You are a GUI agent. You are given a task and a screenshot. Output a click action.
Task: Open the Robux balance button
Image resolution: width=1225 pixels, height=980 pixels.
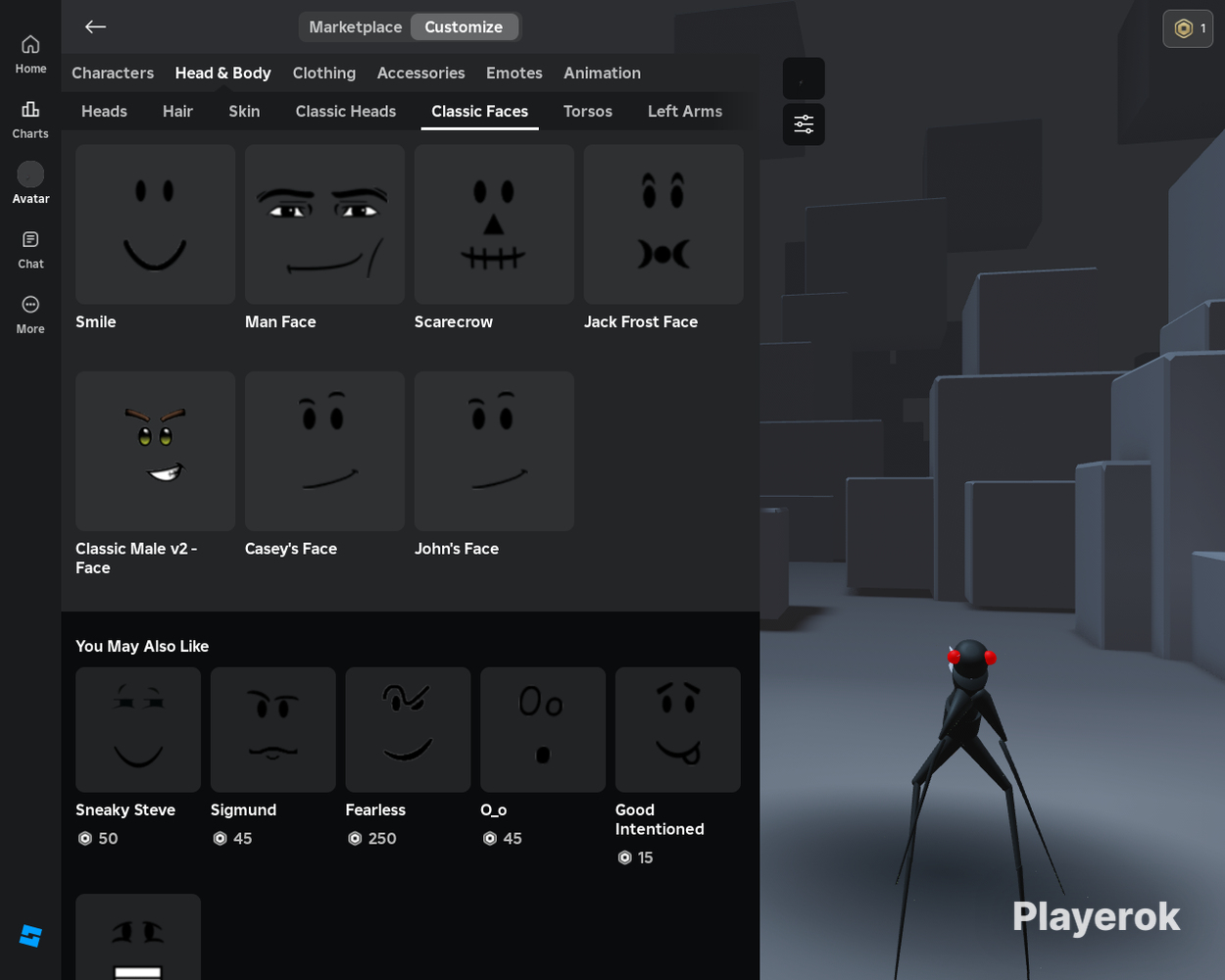[1188, 28]
